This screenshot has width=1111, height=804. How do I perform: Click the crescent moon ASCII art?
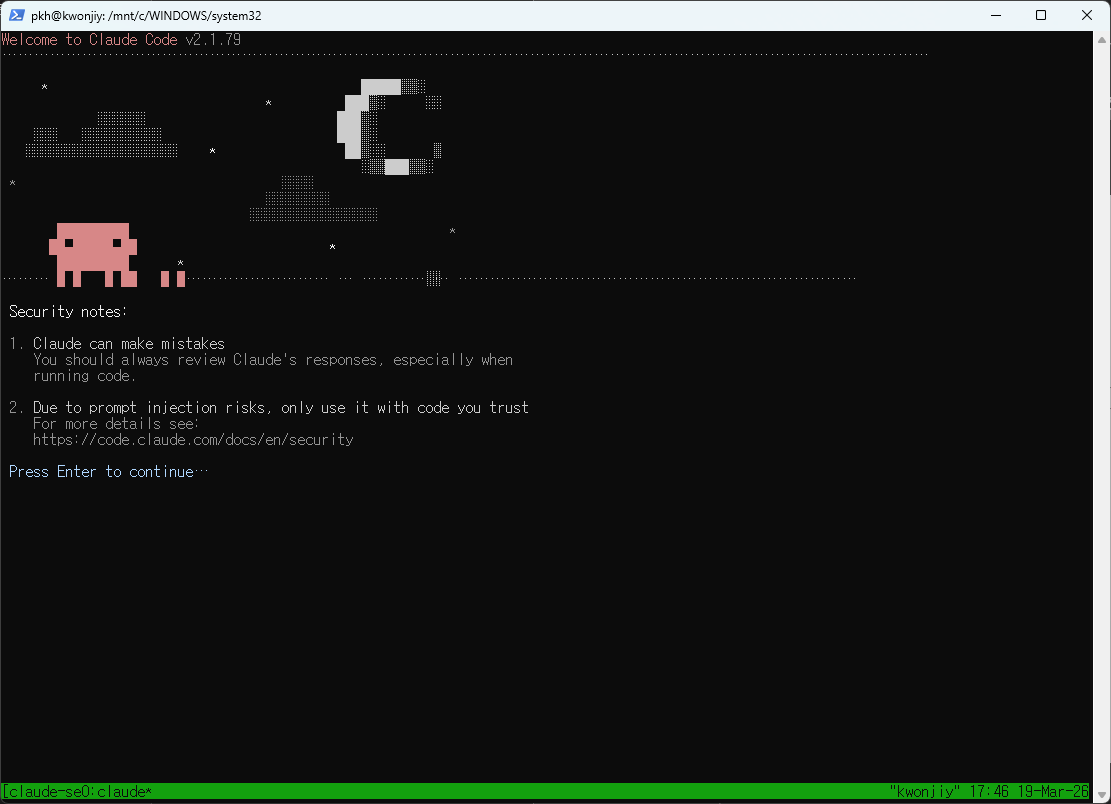(389, 127)
